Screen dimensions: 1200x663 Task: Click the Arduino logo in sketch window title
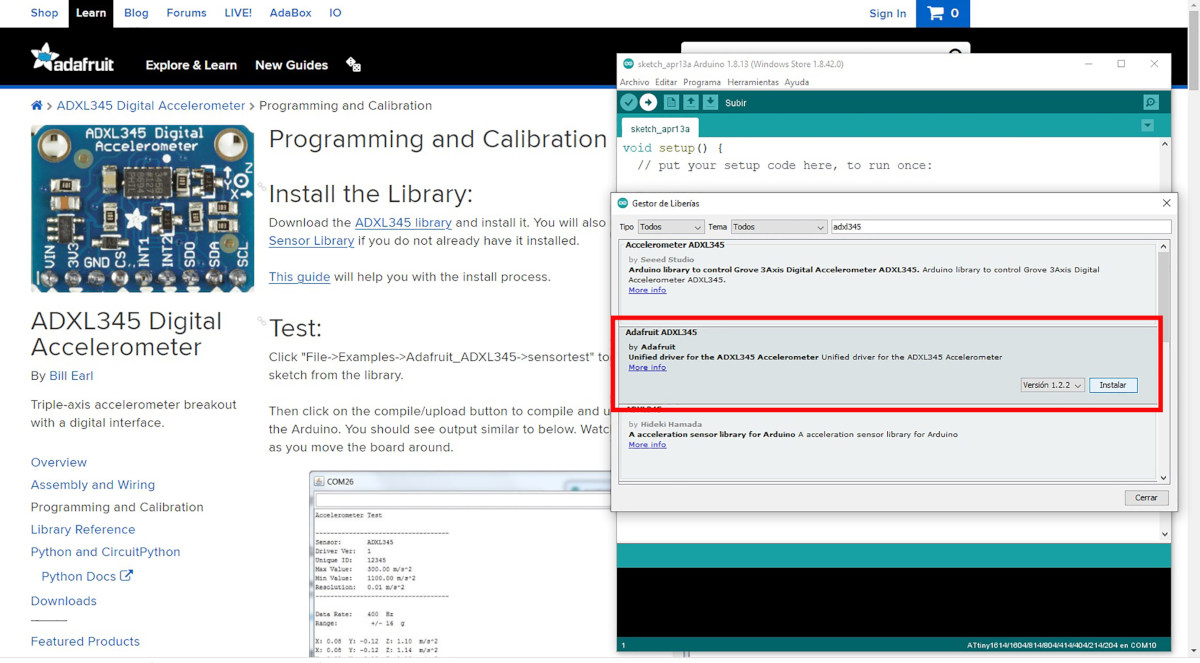[628, 64]
